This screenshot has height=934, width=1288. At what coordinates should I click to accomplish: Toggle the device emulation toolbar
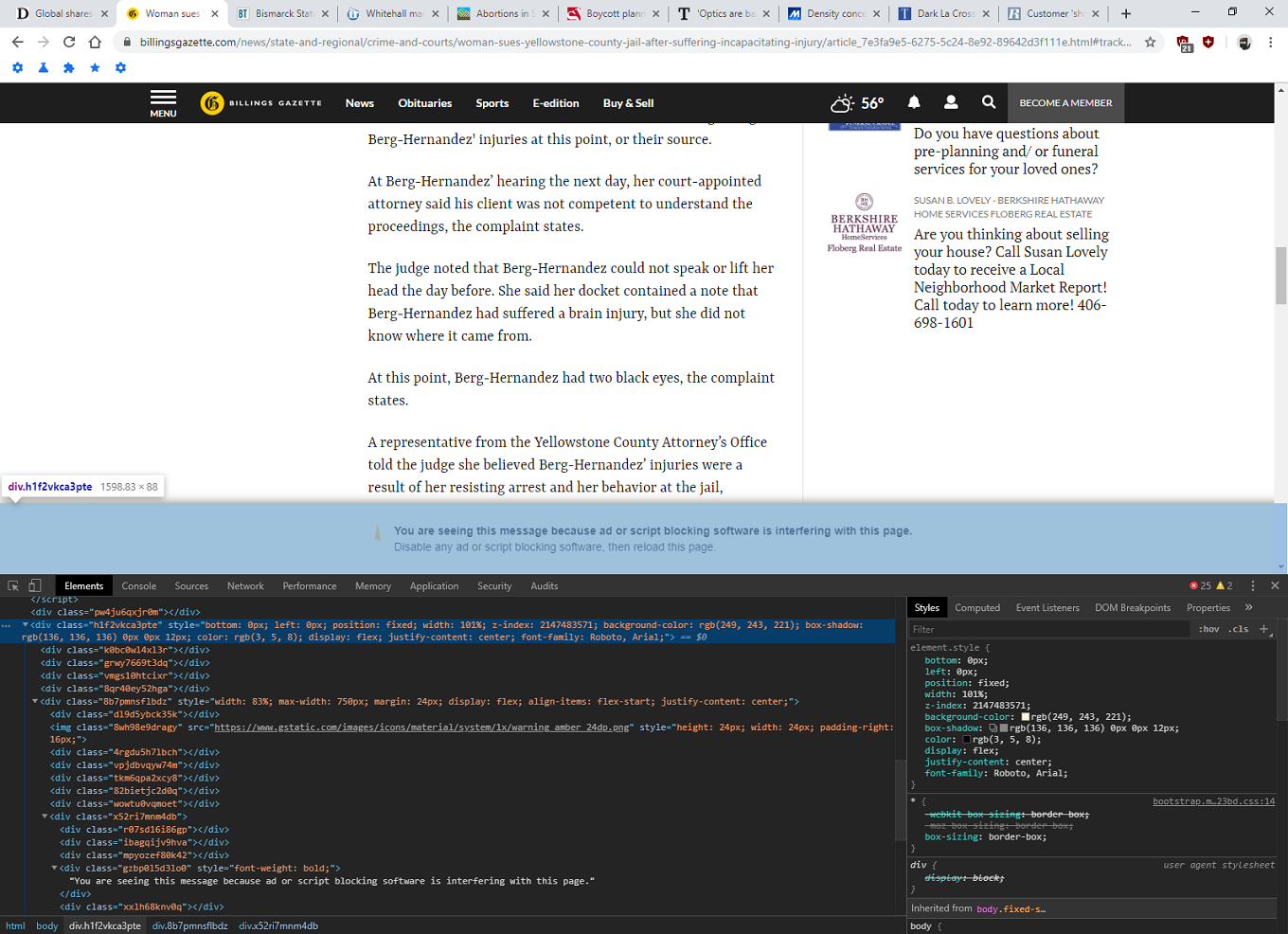click(x=35, y=585)
